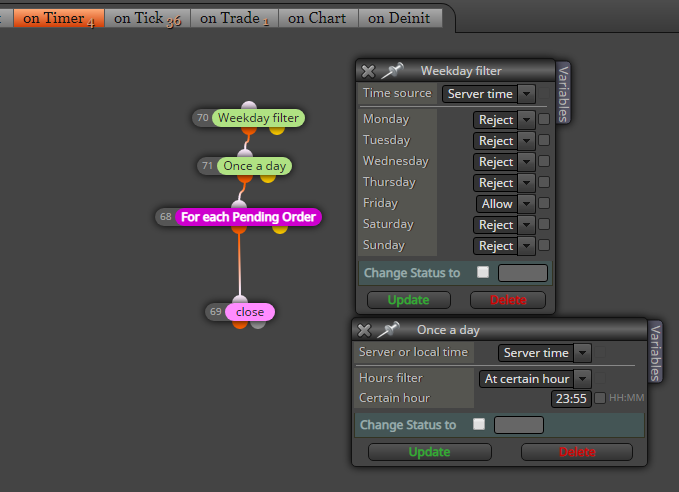Open Variables tab on Once a day panel

(655, 353)
